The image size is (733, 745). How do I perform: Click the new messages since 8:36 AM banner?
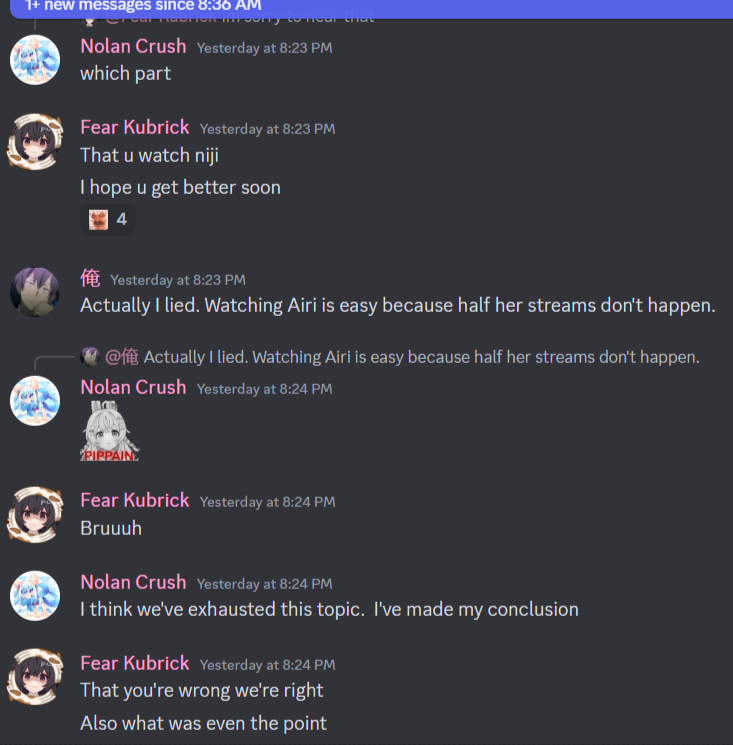[371, 8]
